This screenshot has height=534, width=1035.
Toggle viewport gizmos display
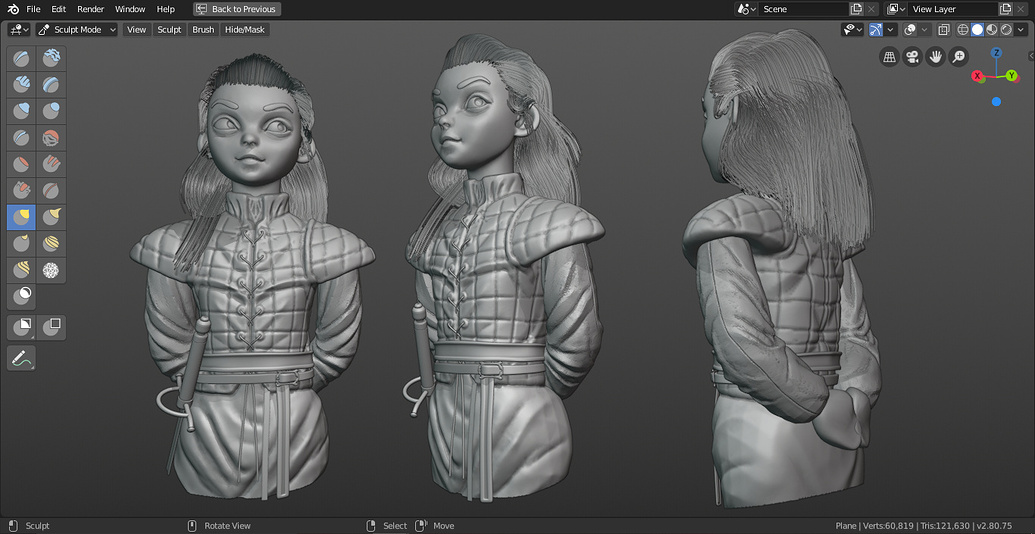(x=876, y=30)
